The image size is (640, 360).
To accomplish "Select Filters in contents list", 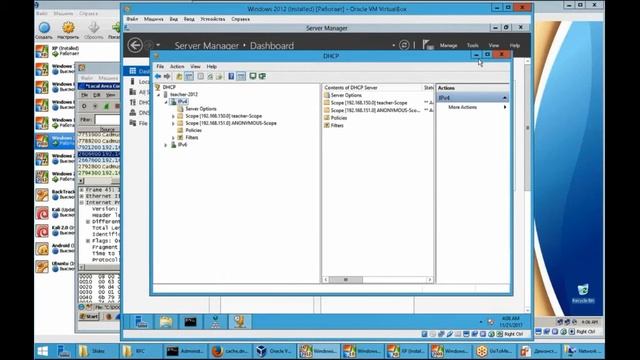I will tap(337, 125).
